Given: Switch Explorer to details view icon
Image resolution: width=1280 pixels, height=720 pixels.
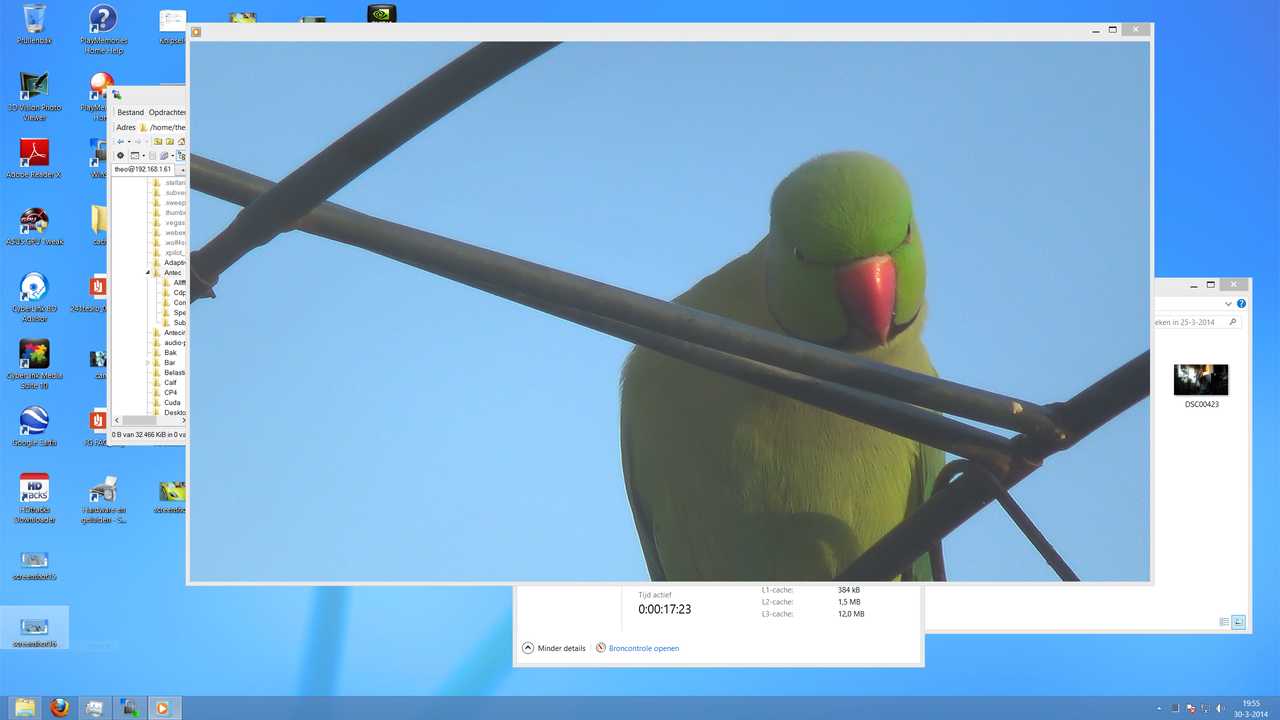Looking at the screenshot, I should pos(1224,622).
